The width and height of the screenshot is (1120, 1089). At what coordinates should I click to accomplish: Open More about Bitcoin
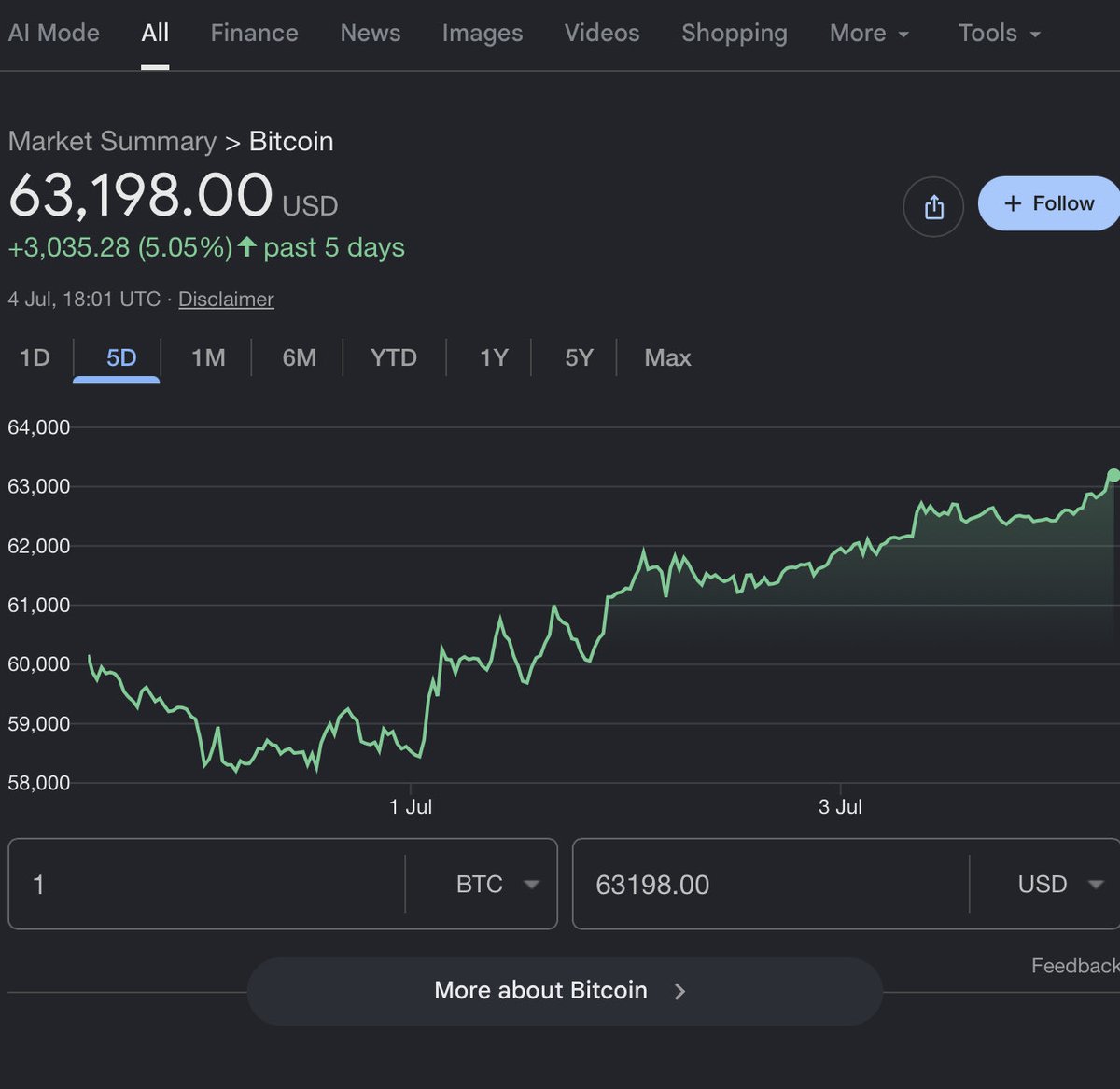pyautogui.click(x=565, y=991)
